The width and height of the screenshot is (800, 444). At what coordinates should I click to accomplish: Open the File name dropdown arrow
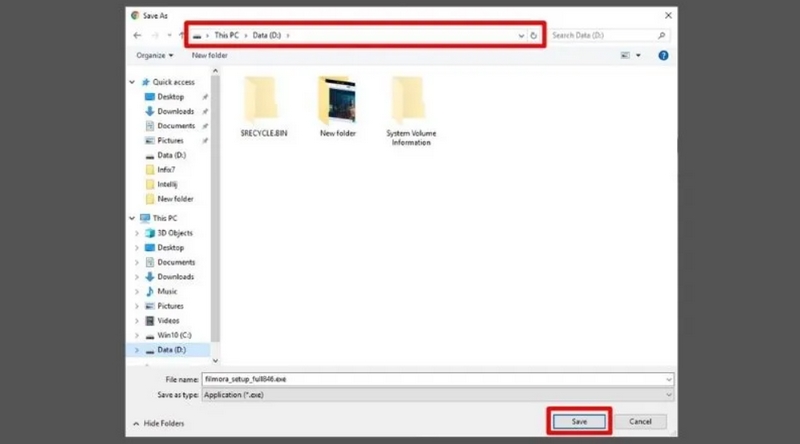pos(668,379)
